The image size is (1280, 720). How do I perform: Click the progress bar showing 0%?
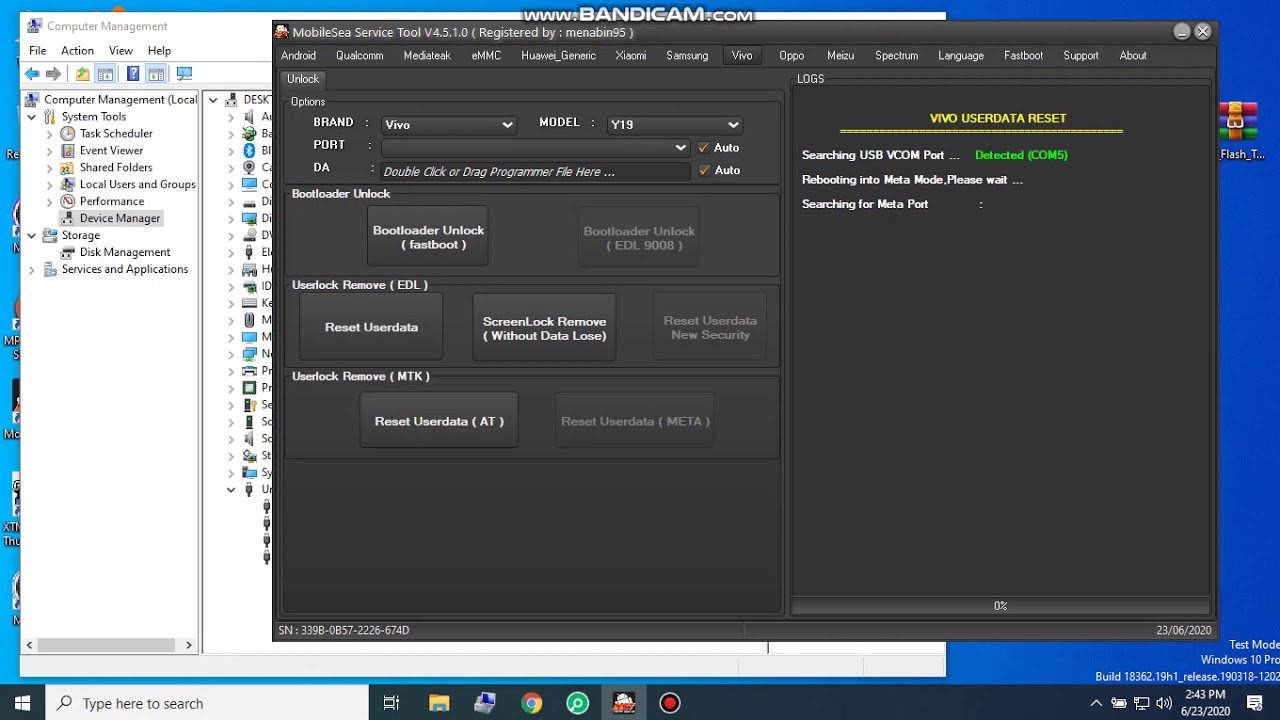tap(1000, 606)
